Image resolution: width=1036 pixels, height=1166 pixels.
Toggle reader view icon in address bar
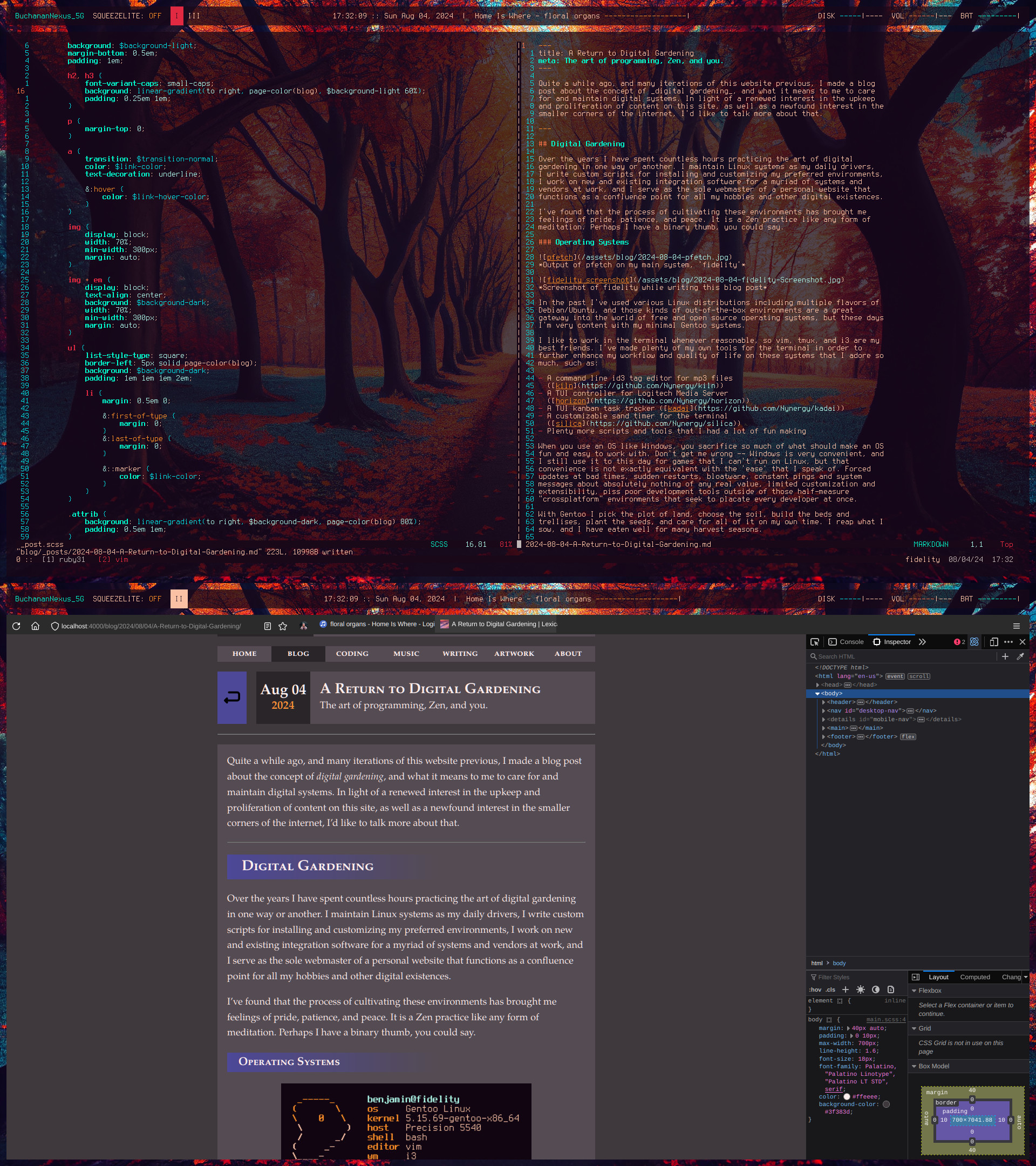tap(268, 626)
